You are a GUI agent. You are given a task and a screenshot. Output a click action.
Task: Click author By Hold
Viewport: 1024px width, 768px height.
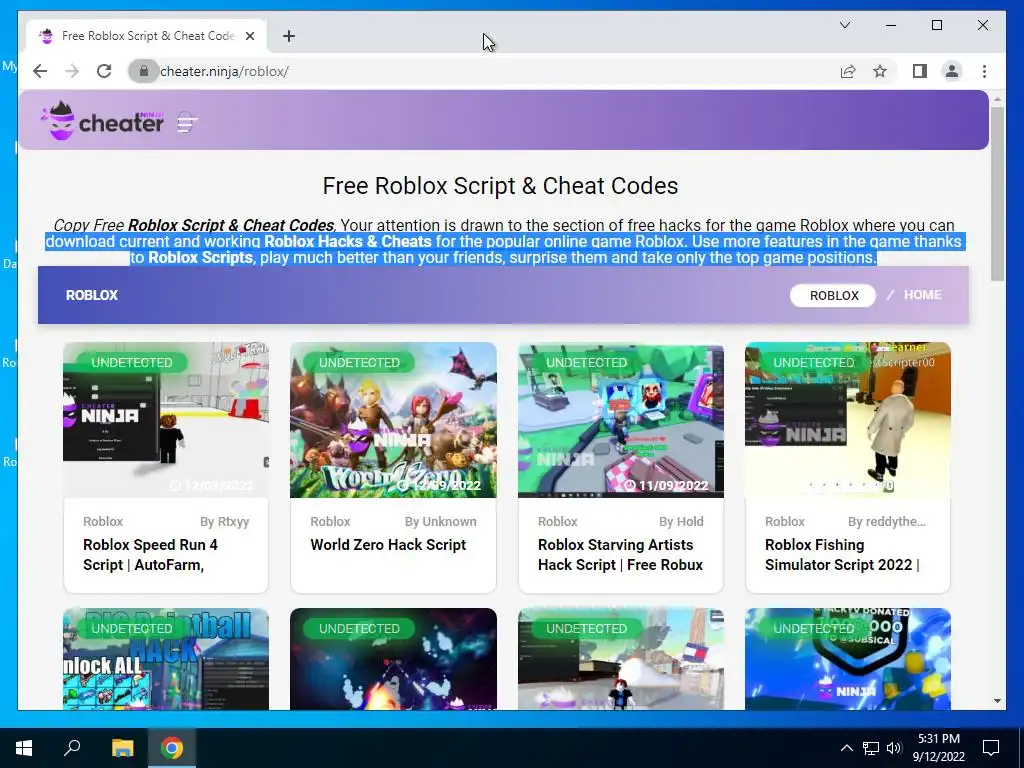click(x=681, y=521)
